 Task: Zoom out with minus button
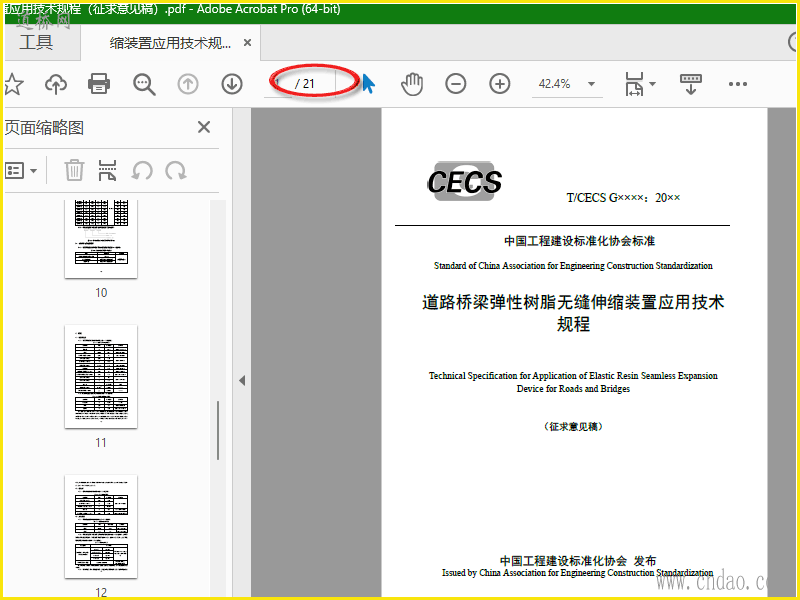point(456,84)
